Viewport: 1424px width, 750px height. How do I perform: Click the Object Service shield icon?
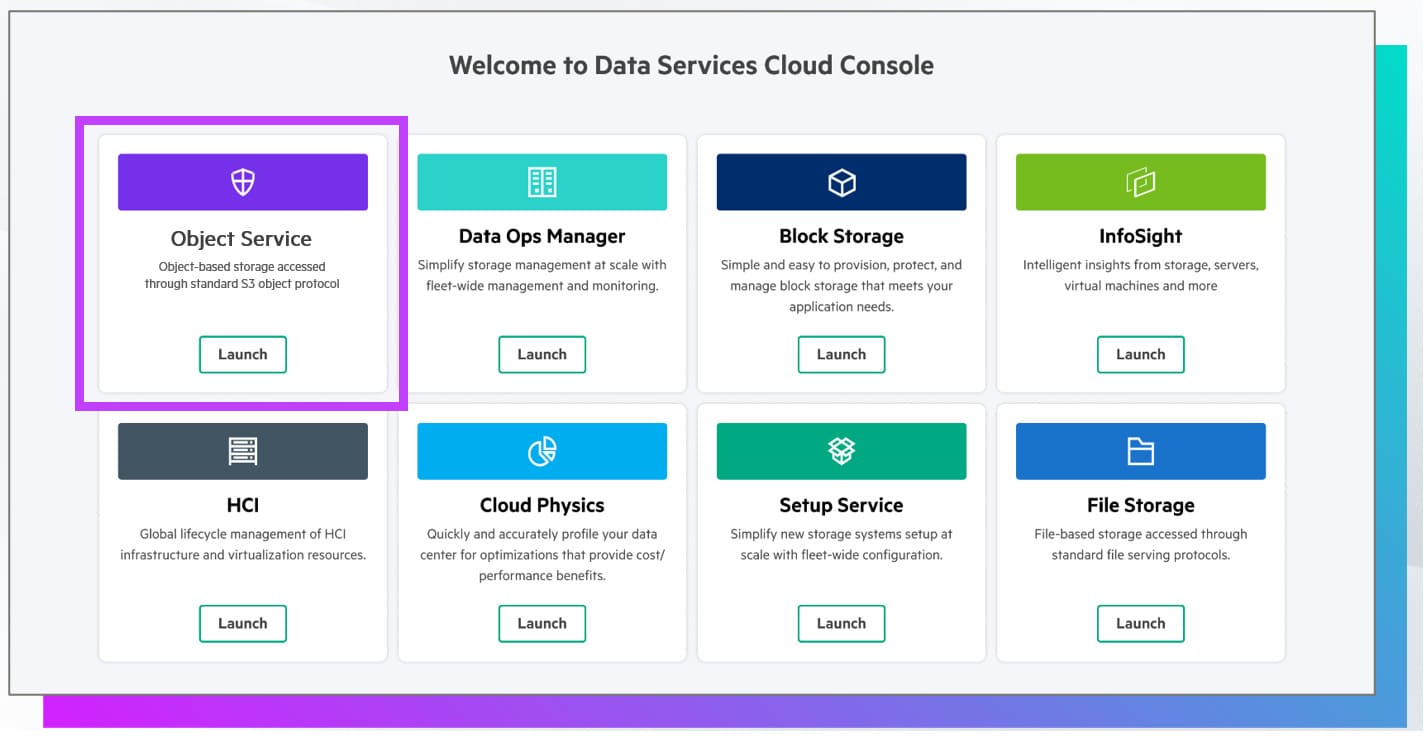[x=243, y=182]
